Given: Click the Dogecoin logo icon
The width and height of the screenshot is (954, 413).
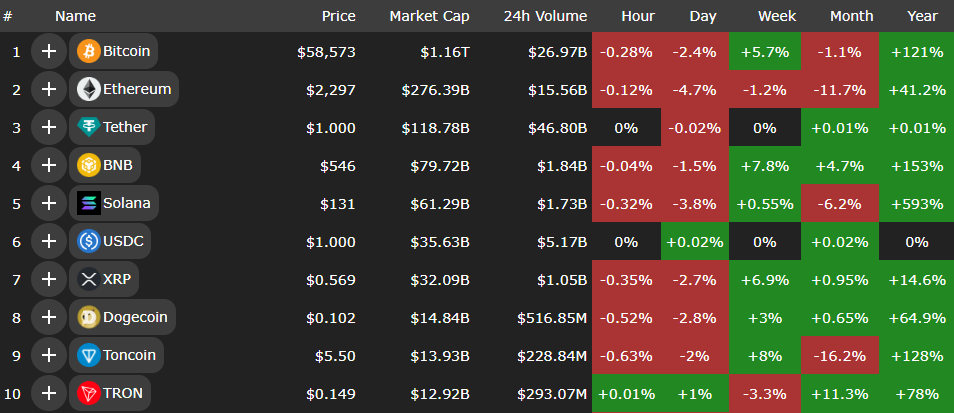Looking at the screenshot, I should coord(88,318).
